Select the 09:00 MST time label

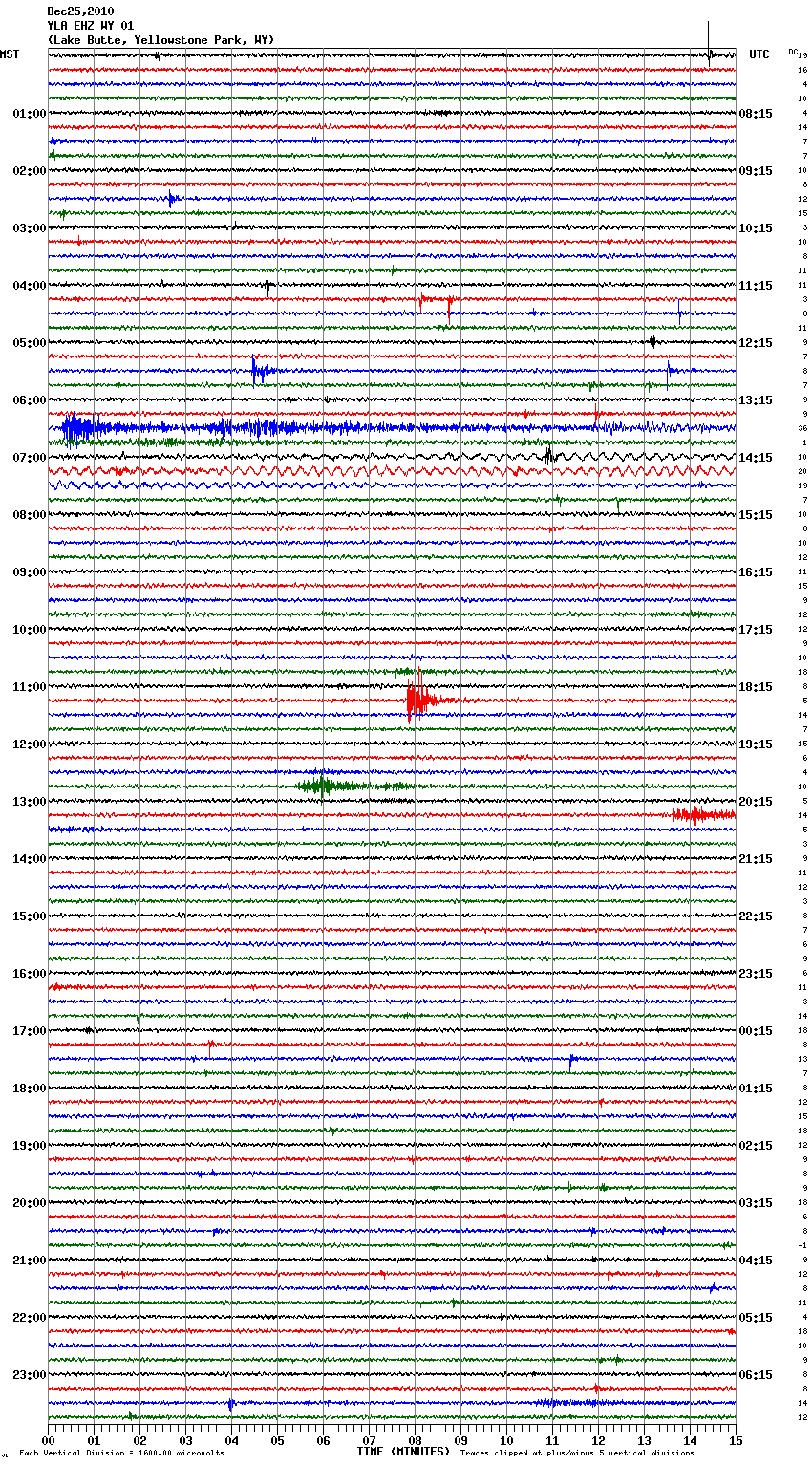[x=30, y=572]
